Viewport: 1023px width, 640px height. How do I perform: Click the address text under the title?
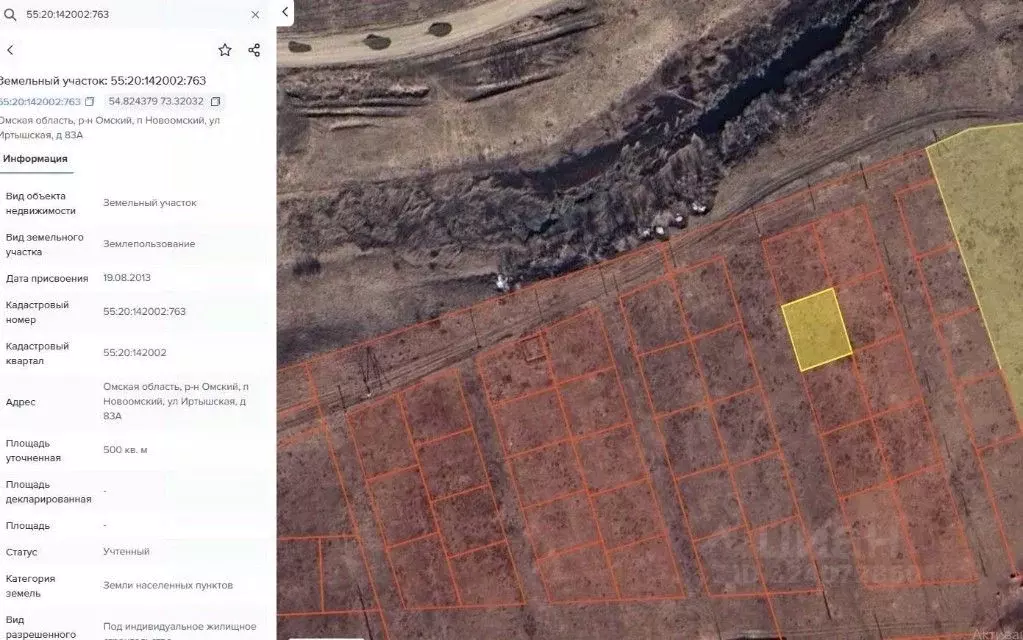coord(108,127)
